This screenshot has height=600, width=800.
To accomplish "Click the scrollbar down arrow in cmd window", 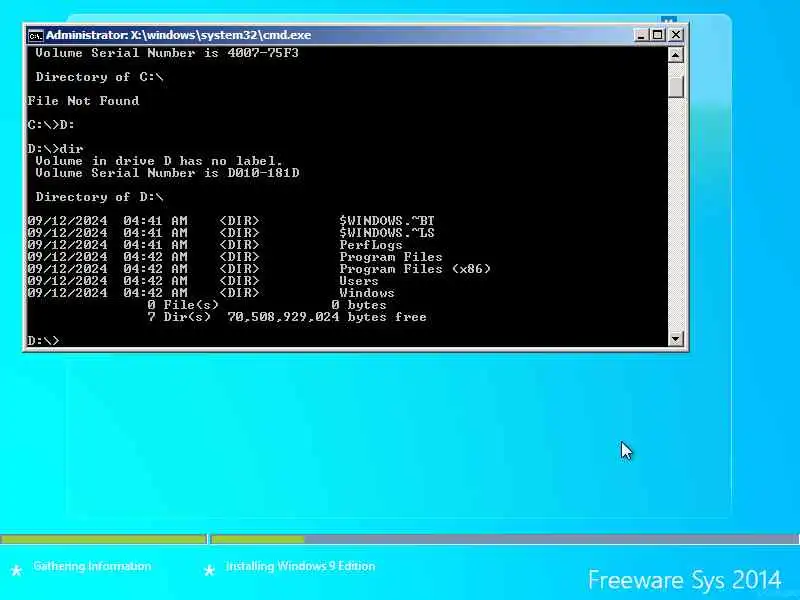I will tap(676, 338).
